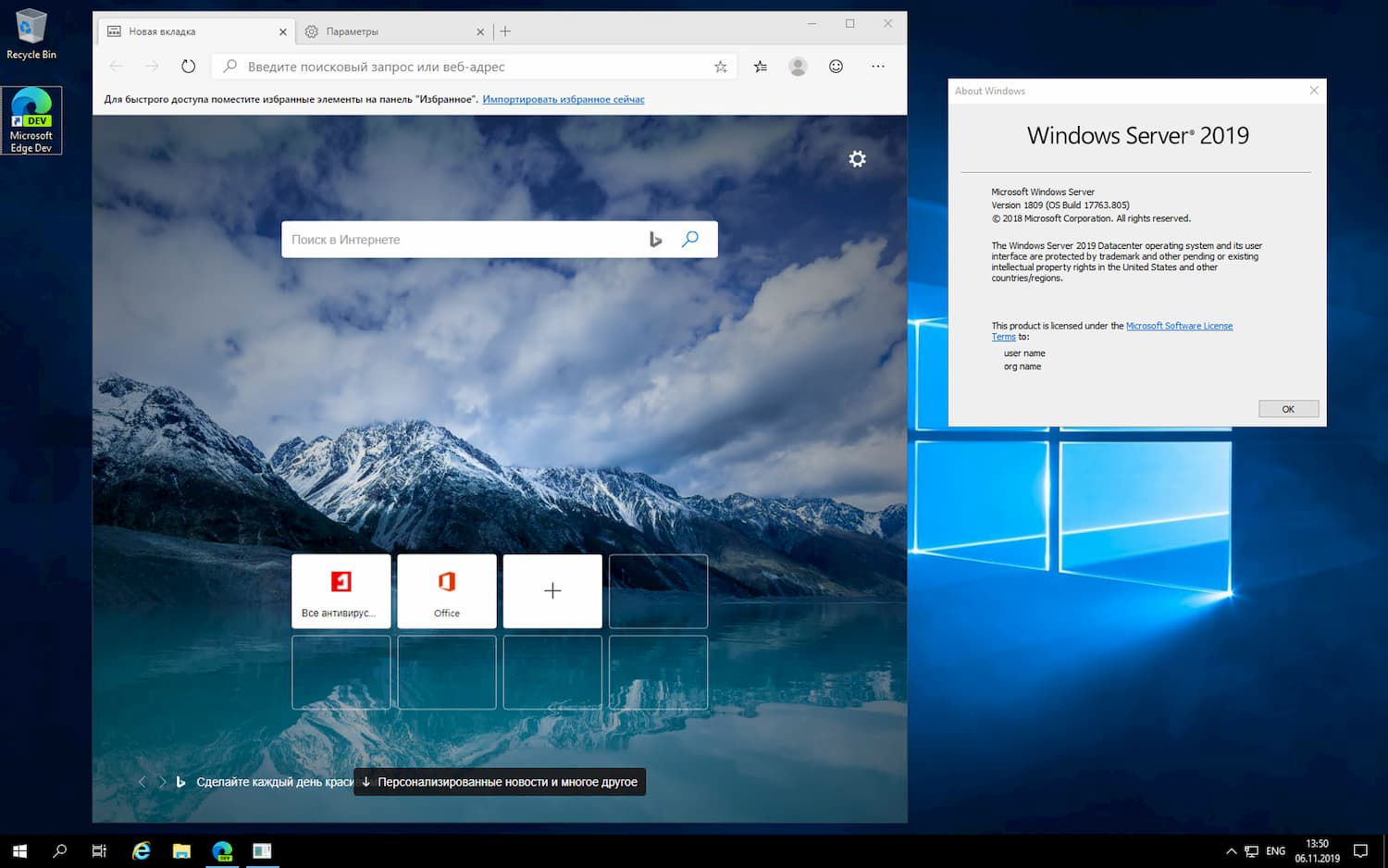The image size is (1388, 868).
Task: Click the Bing microphone icon in search box
Action: pos(656,239)
